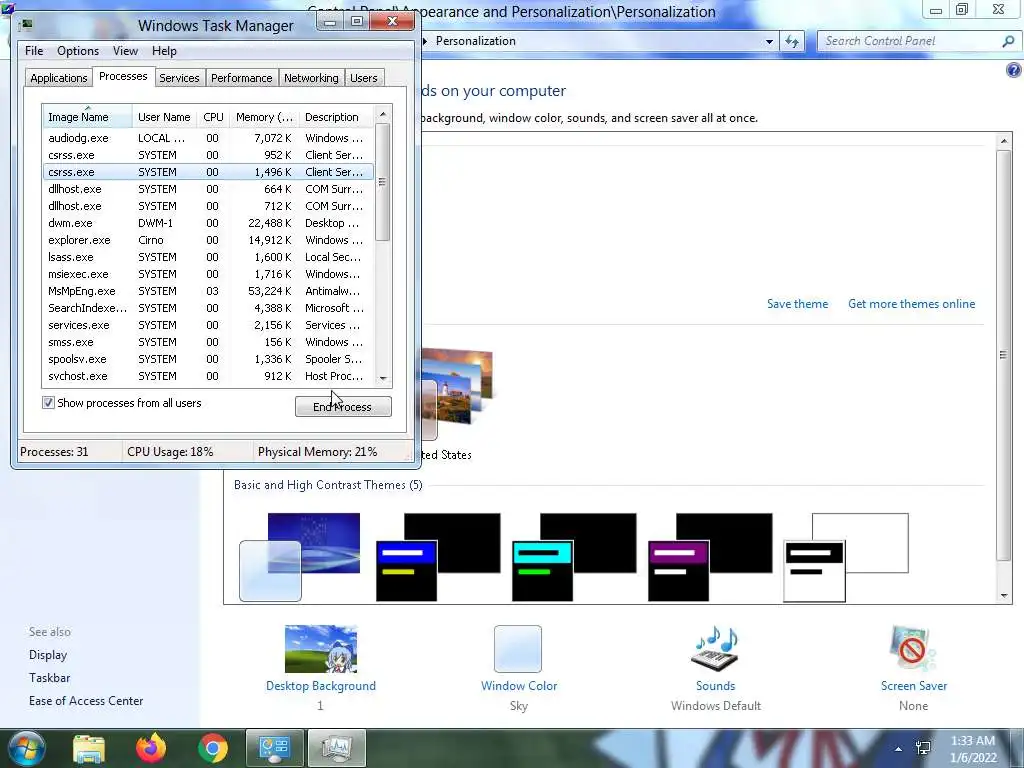The width and height of the screenshot is (1024, 768).
Task: Select the dwm.exe process row
Action: point(208,223)
